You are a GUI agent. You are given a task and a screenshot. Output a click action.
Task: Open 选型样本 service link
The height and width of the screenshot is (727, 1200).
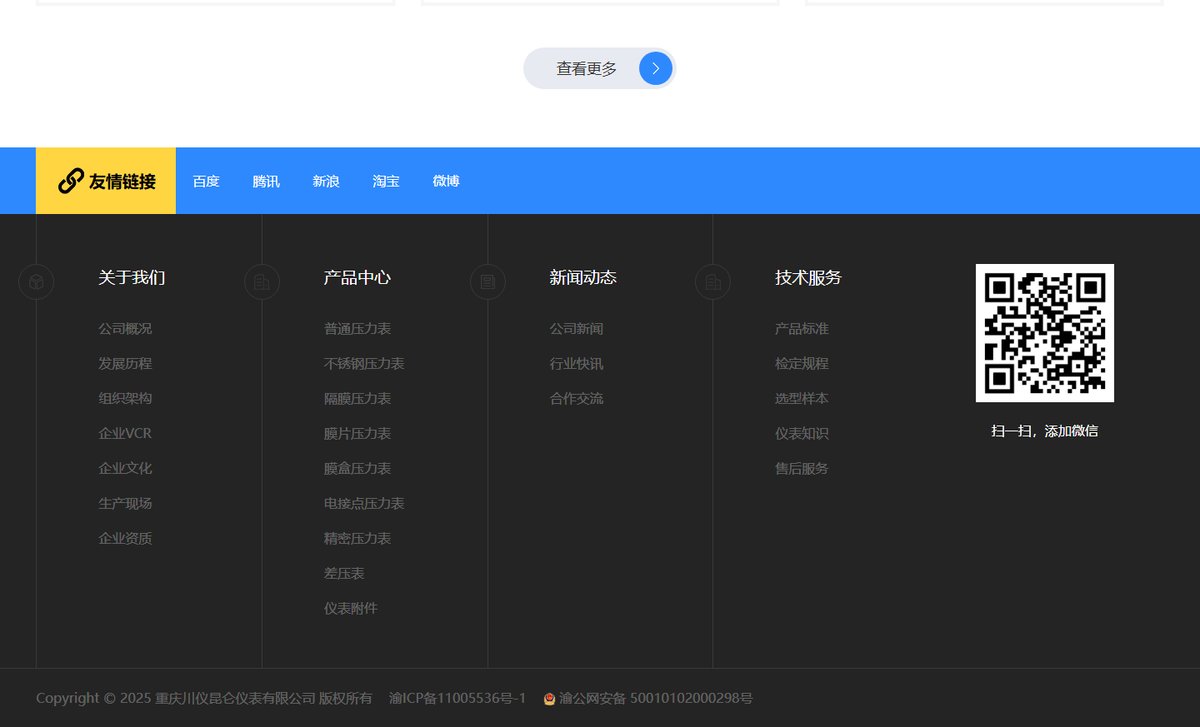pyautogui.click(x=802, y=398)
